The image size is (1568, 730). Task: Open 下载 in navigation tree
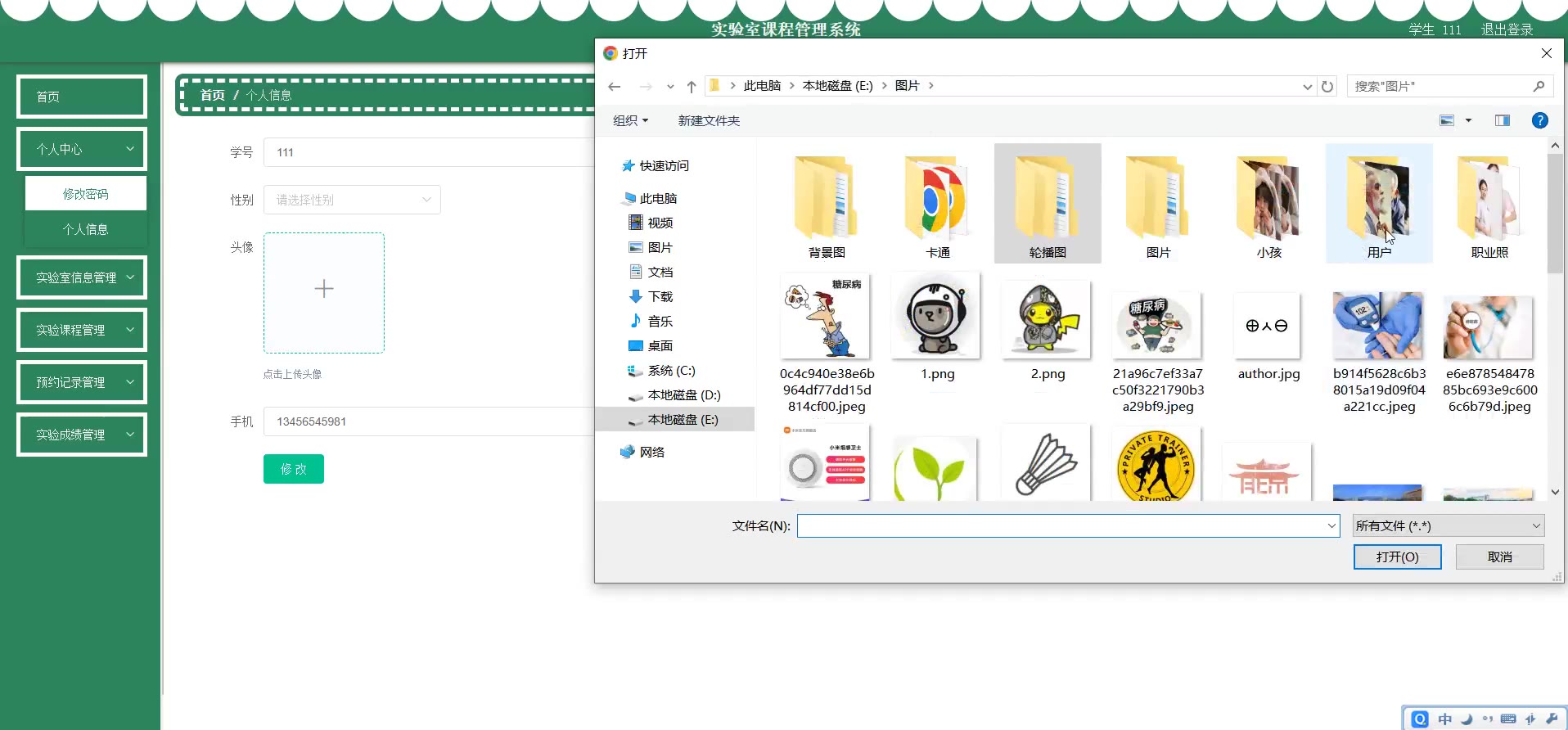651,296
